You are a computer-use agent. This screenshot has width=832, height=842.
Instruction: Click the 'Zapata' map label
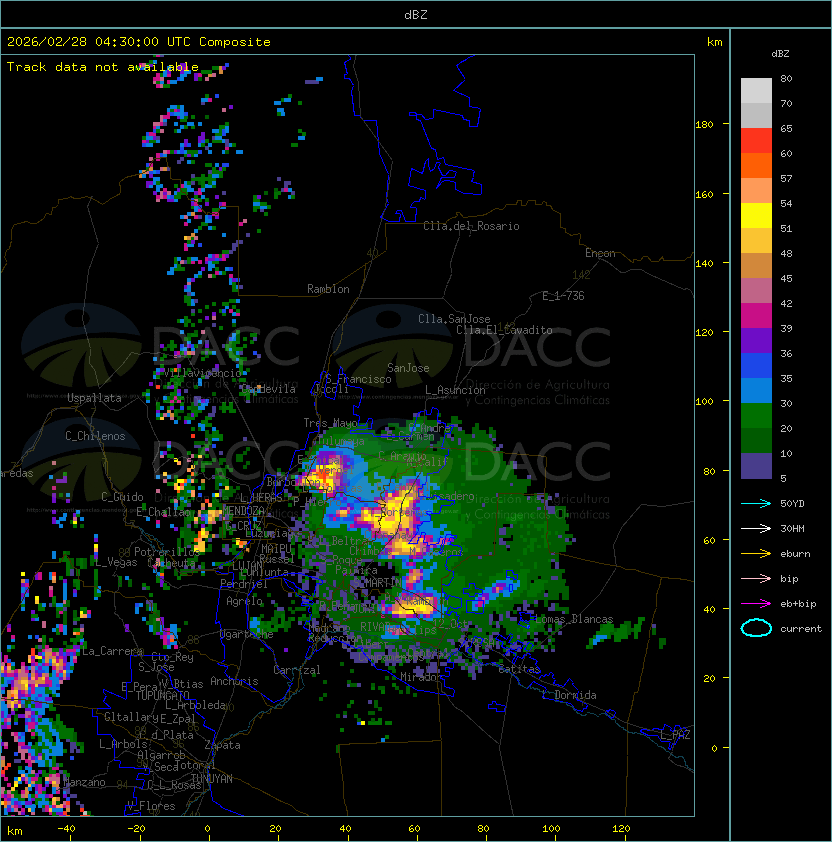(x=222, y=745)
